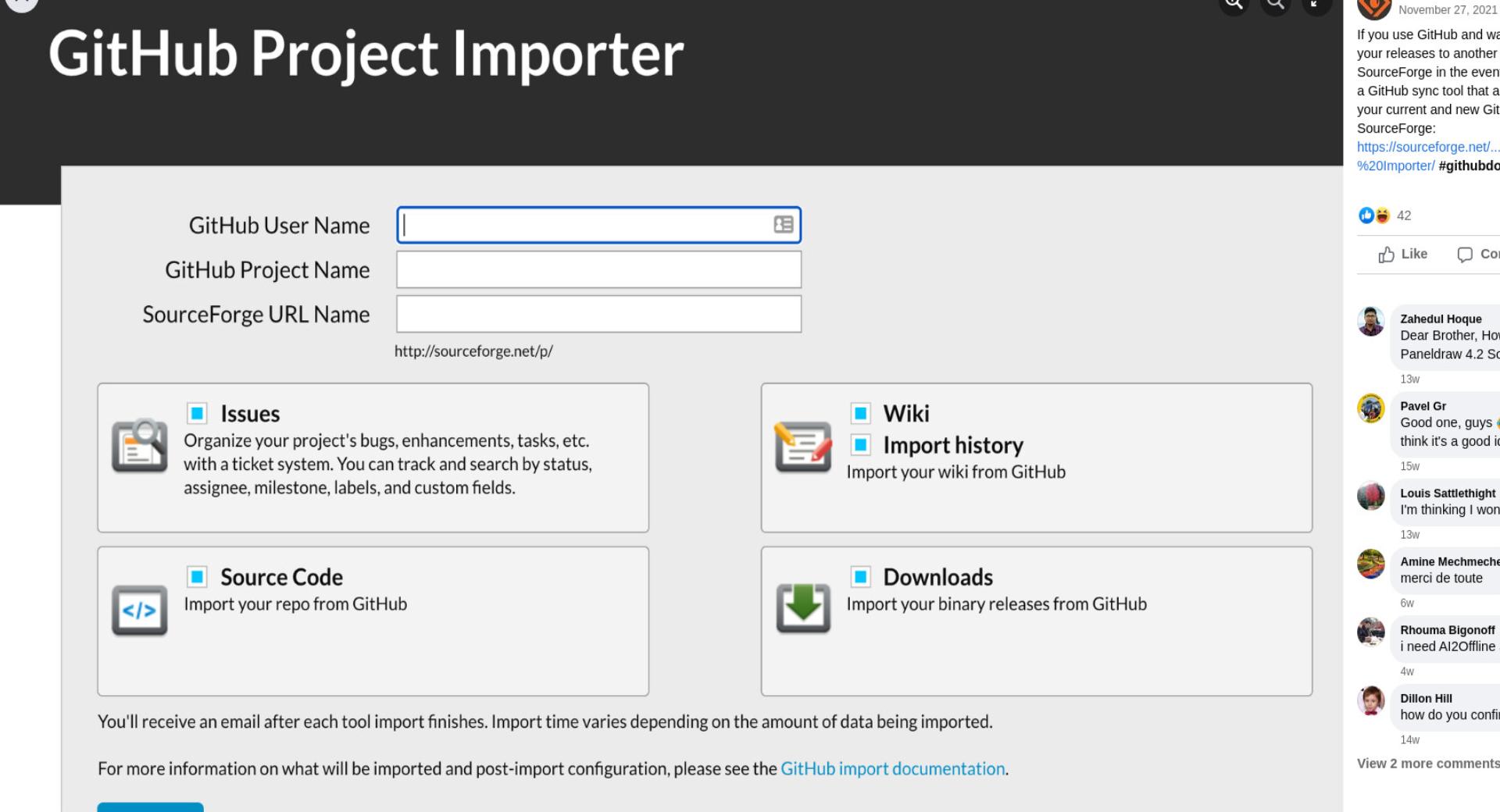Toggle the Source Code checkbox

pyautogui.click(x=197, y=577)
